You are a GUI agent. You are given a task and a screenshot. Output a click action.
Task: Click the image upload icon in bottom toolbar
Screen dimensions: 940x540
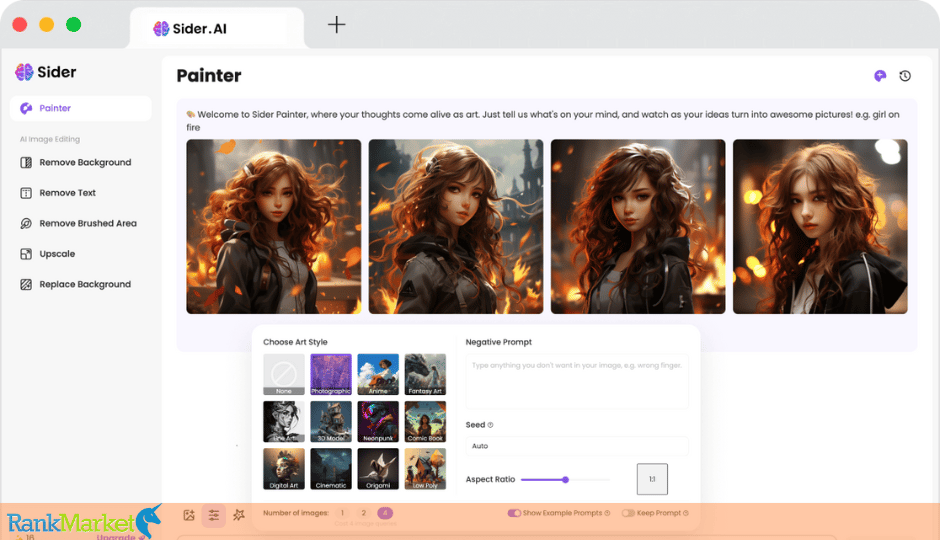click(189, 515)
